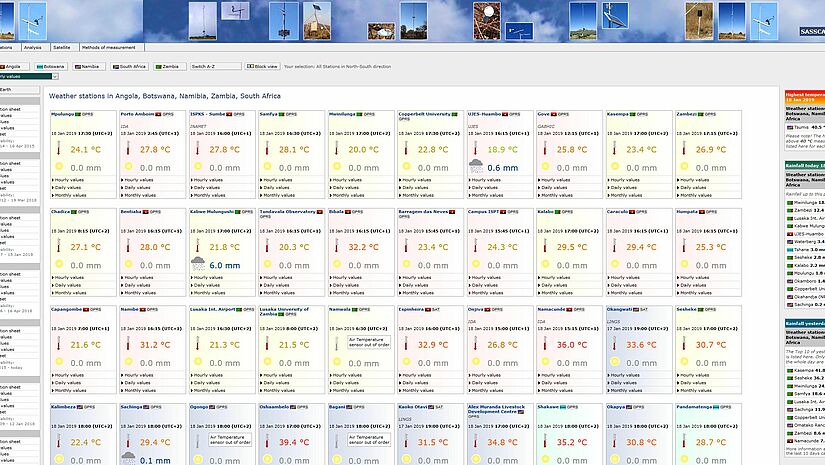Click the thermometer icon in the Zambezi card
The image size is (825, 465).
click(x=683, y=149)
